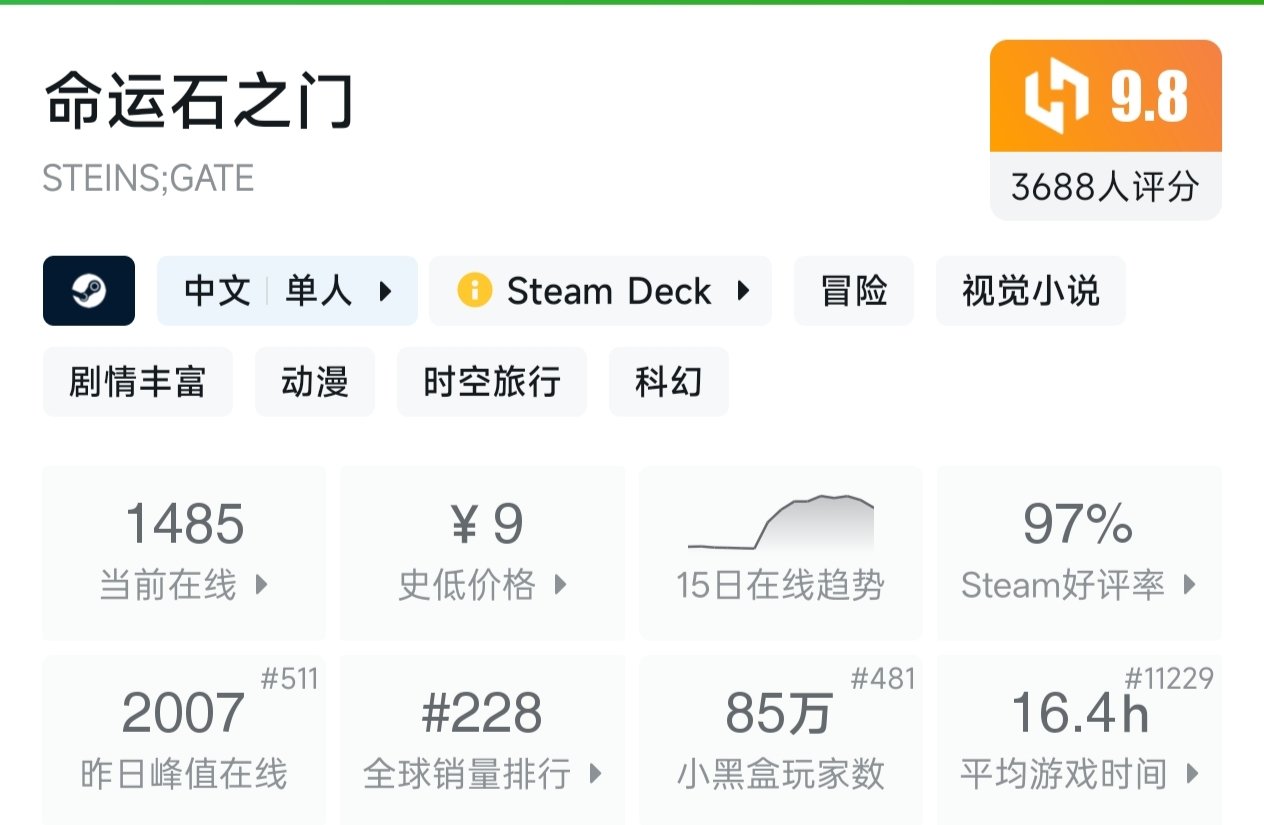Select the 视觉小说 genre tag
Viewport: 1264px width, 825px height.
[1030, 291]
